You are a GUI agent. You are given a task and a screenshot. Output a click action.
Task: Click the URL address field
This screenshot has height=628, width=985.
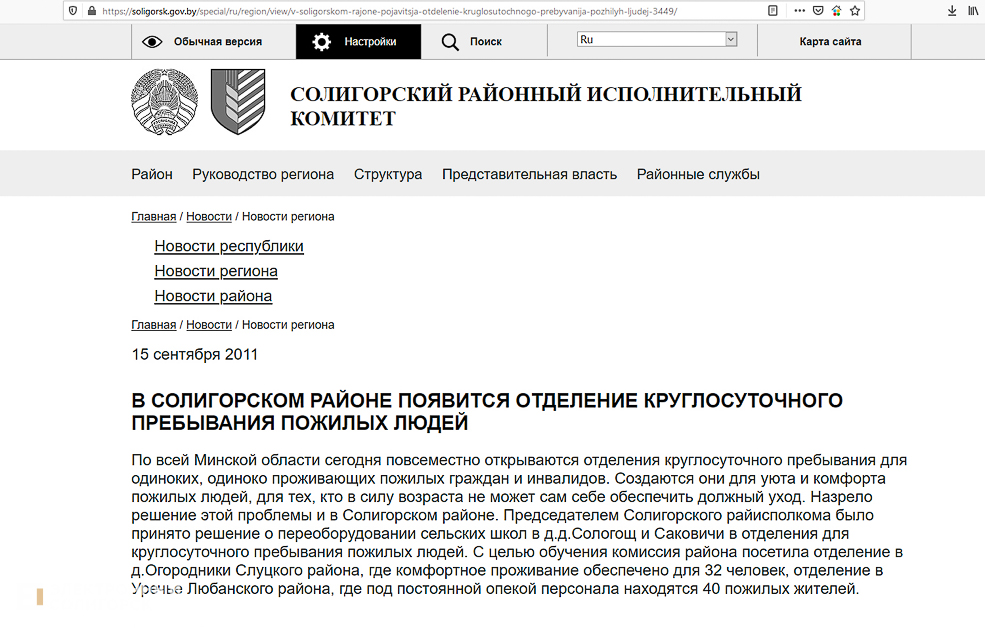400,11
